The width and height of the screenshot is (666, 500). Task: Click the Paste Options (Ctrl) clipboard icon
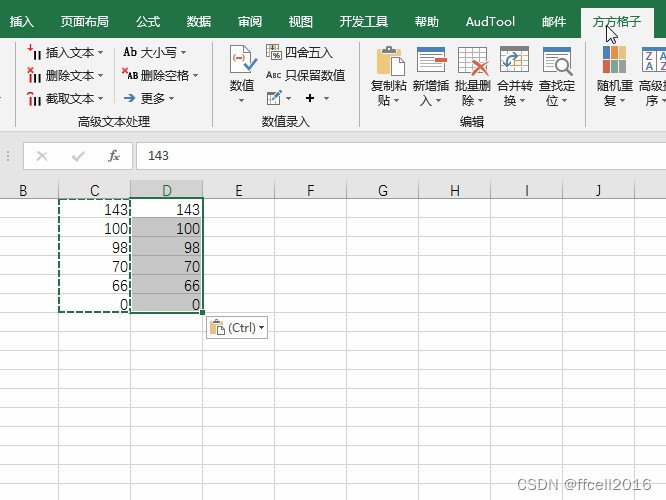tap(217, 328)
